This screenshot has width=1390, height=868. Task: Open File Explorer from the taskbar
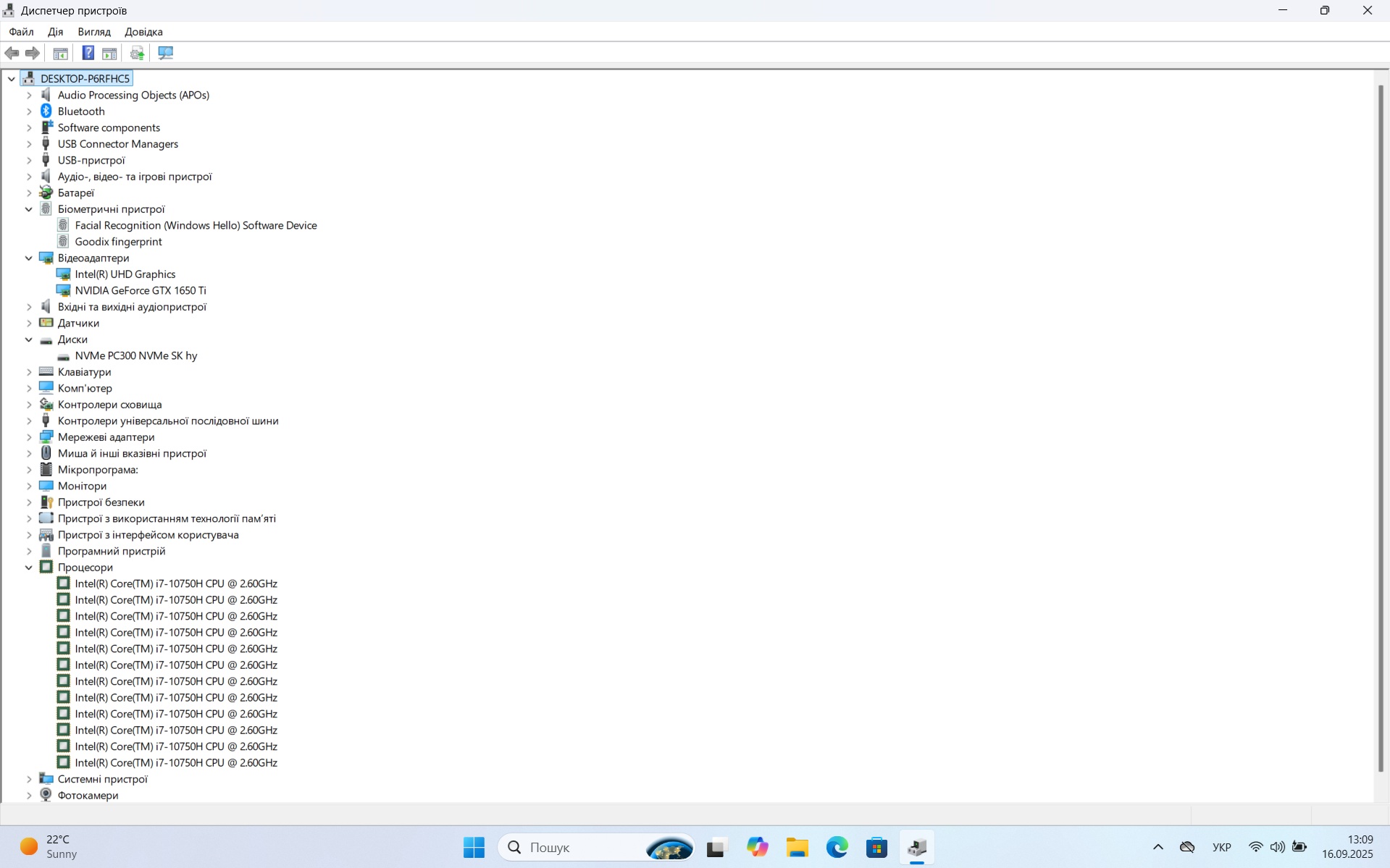pyautogui.click(x=797, y=847)
